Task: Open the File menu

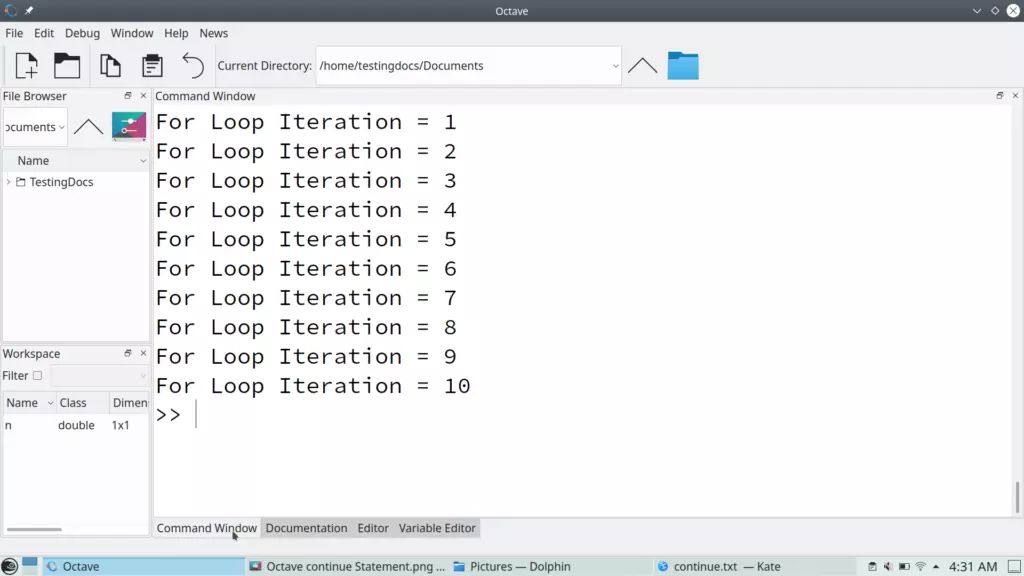Action: click(x=14, y=33)
